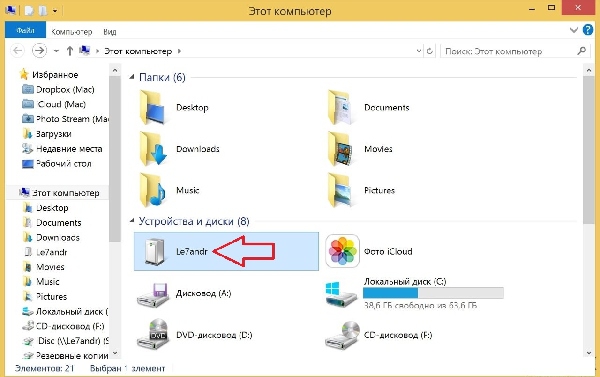Select Локальный диск (C:) drive icon
The height and width of the screenshot is (377, 600).
click(x=341, y=294)
